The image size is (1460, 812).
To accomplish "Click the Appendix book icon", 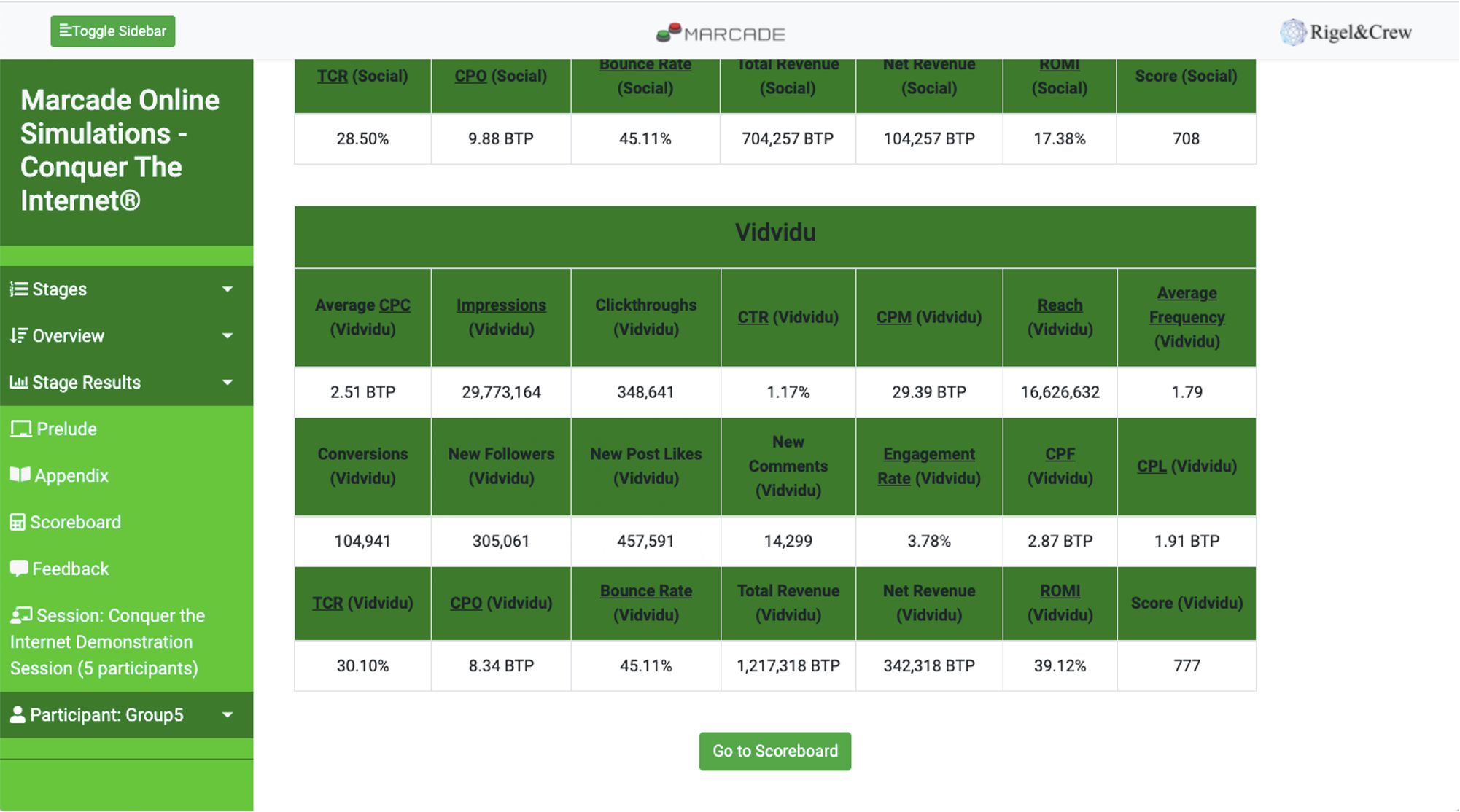I will [20, 475].
